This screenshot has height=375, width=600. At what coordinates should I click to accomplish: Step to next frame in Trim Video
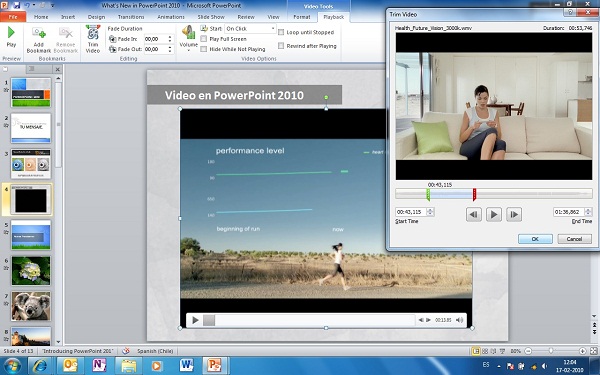coord(514,214)
